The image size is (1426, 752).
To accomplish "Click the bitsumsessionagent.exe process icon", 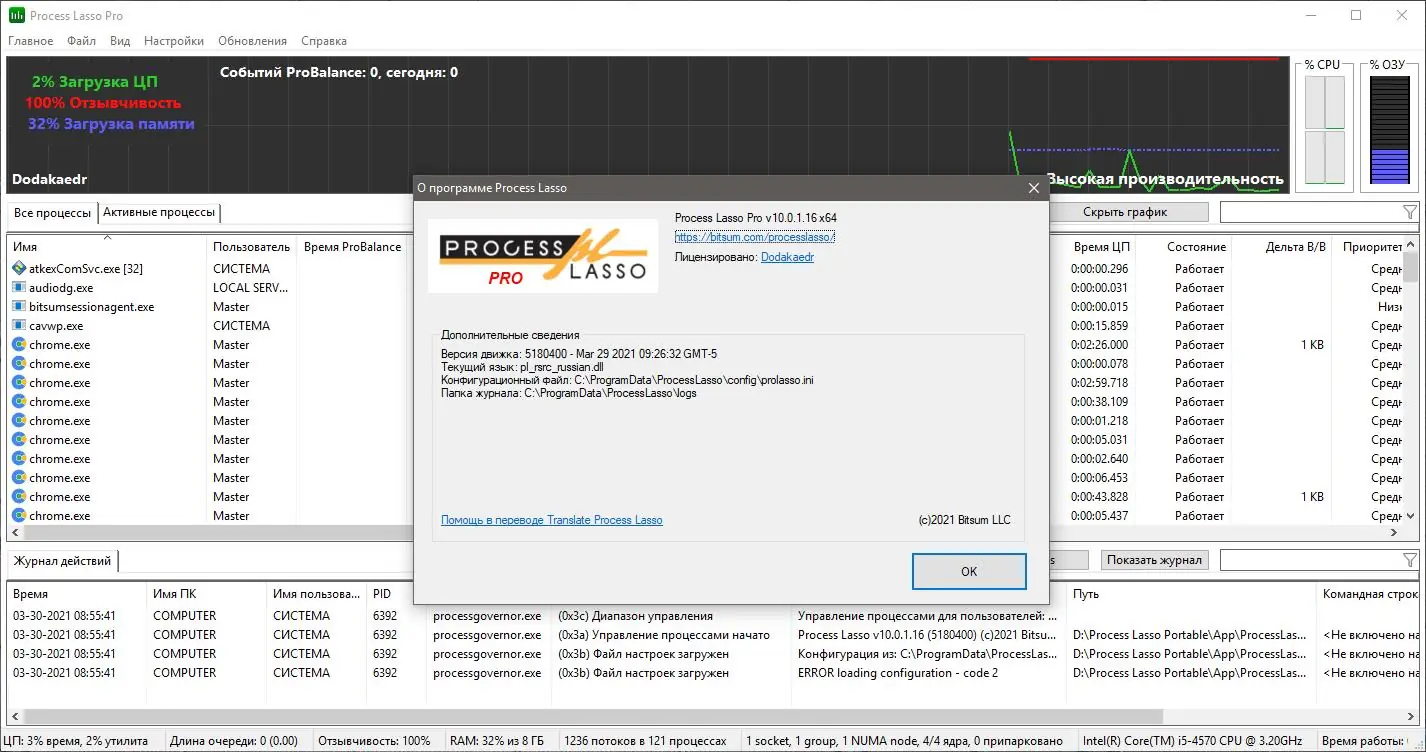I will click(x=19, y=306).
